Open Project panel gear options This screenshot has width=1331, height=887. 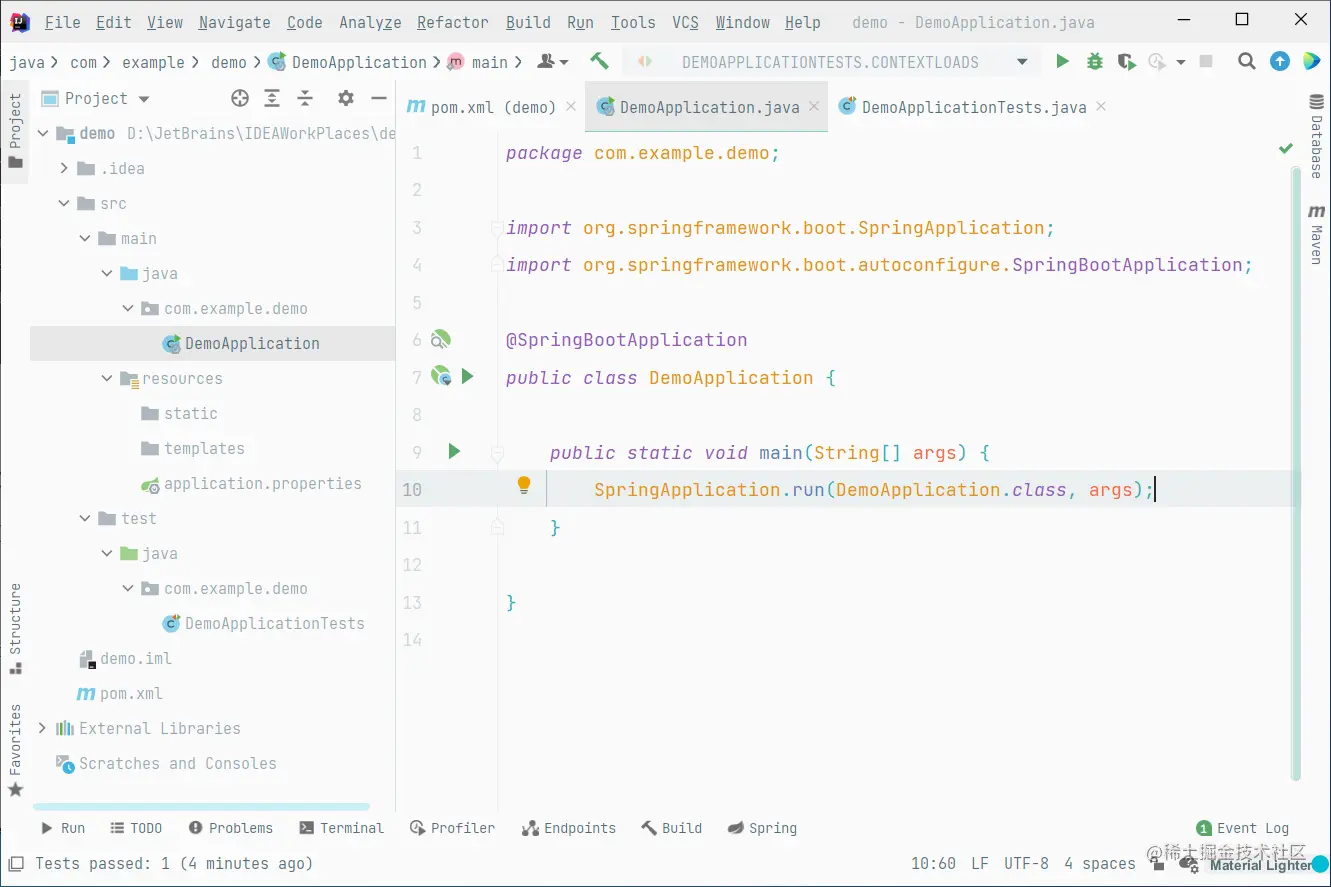[346, 98]
